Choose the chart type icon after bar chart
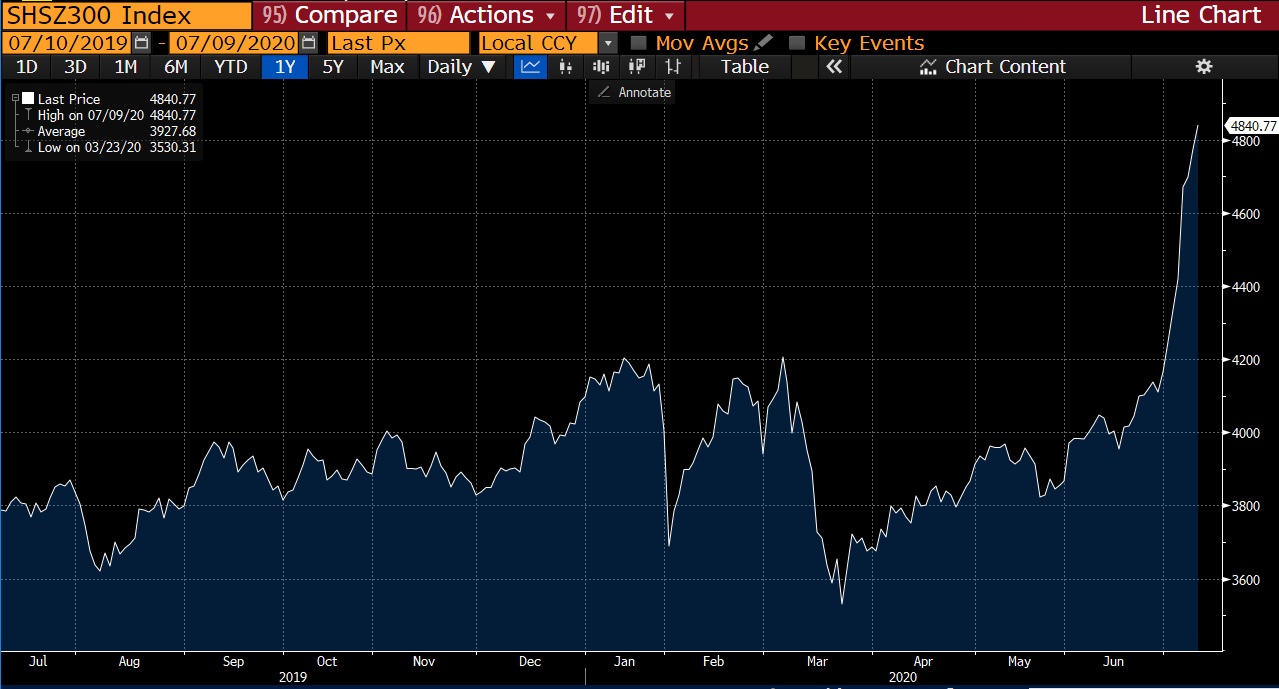Screen dimensions: 1279x689 click(601, 67)
